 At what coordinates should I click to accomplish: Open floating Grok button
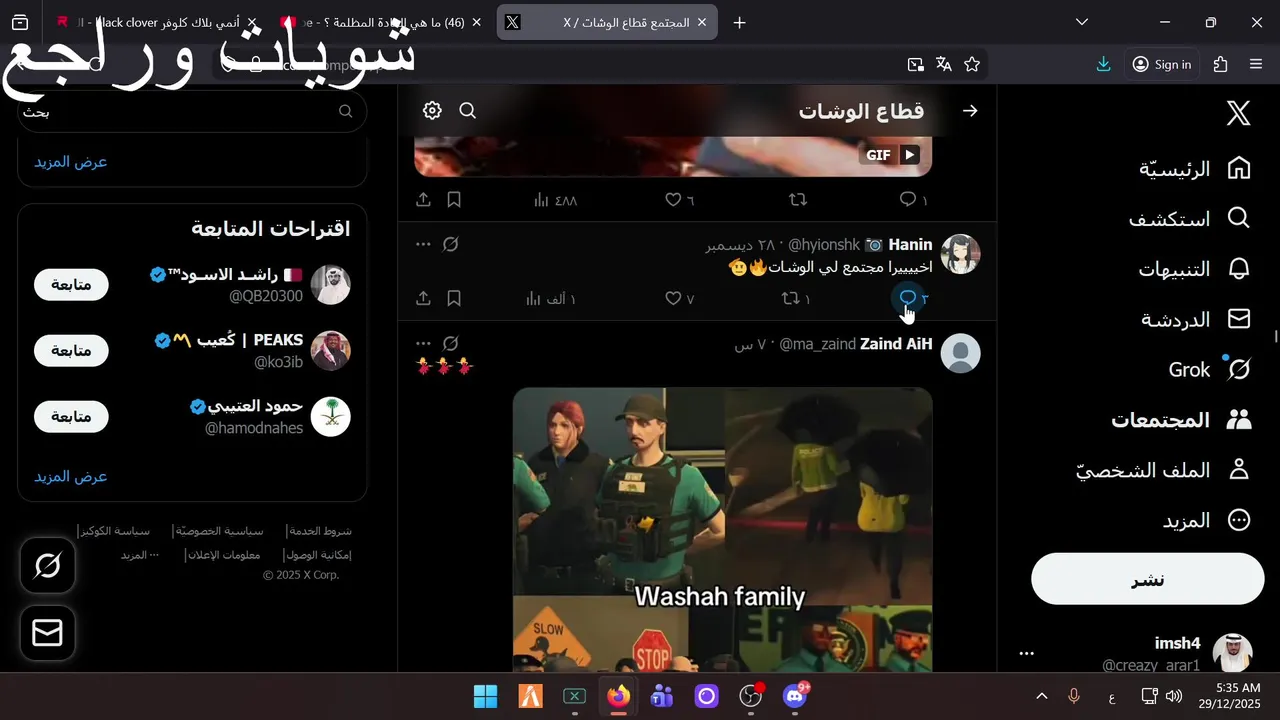tap(47, 566)
